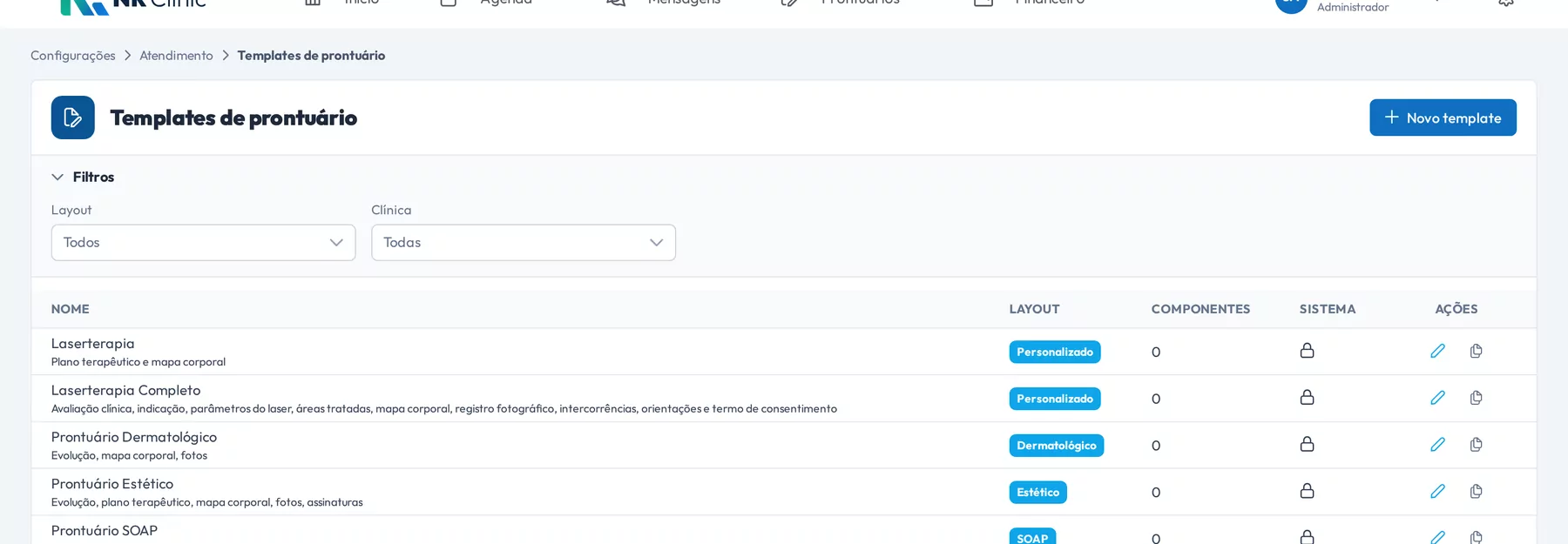Click the SISTEMA column header
Image resolution: width=1568 pixels, height=544 pixels.
pos(1328,309)
